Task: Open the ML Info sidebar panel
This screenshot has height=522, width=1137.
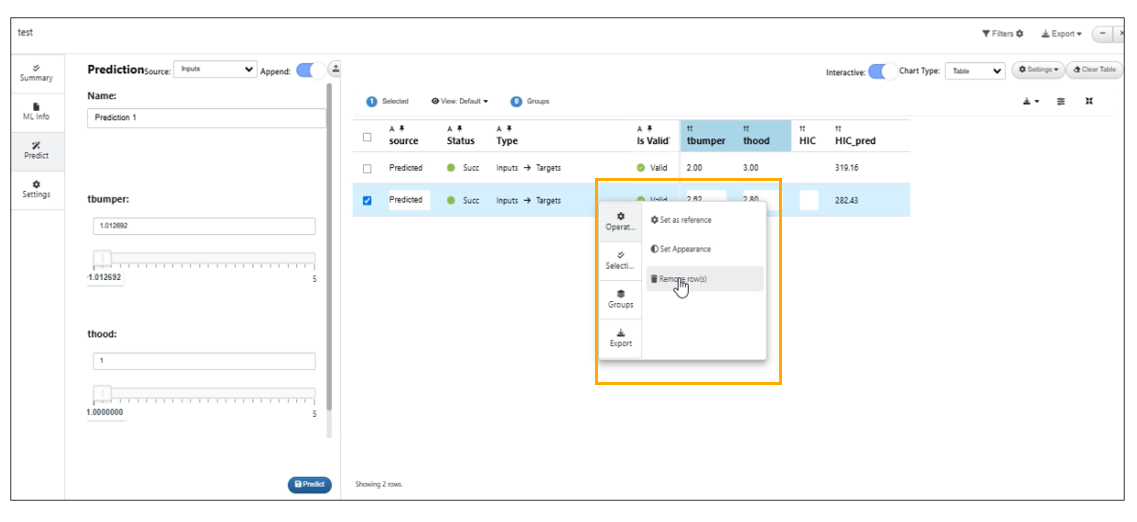Action: 36,111
